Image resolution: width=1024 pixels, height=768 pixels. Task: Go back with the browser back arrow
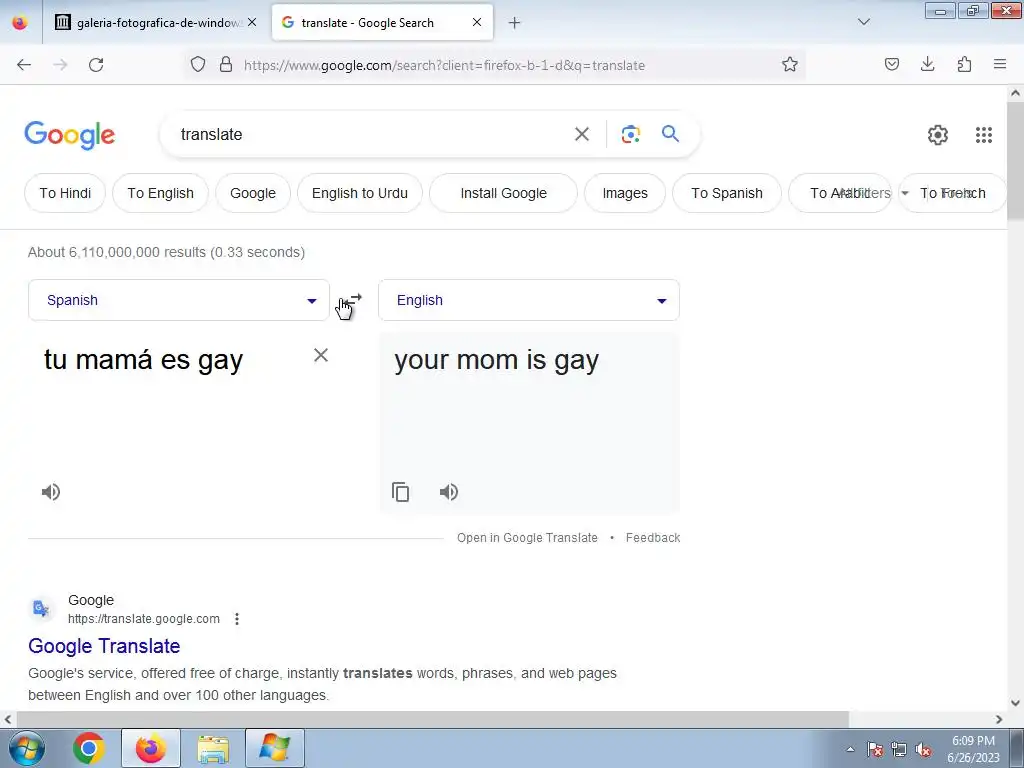24,65
